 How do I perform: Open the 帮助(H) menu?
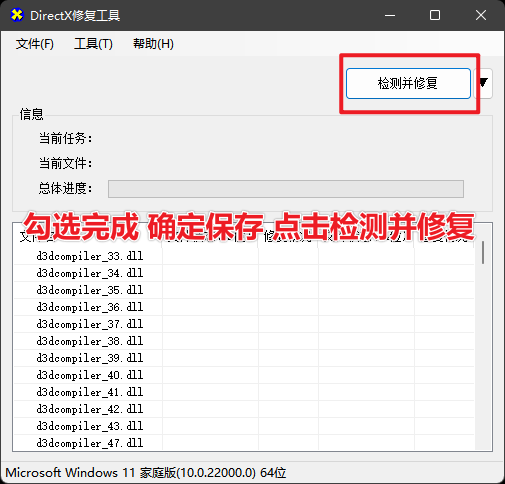pos(153,44)
